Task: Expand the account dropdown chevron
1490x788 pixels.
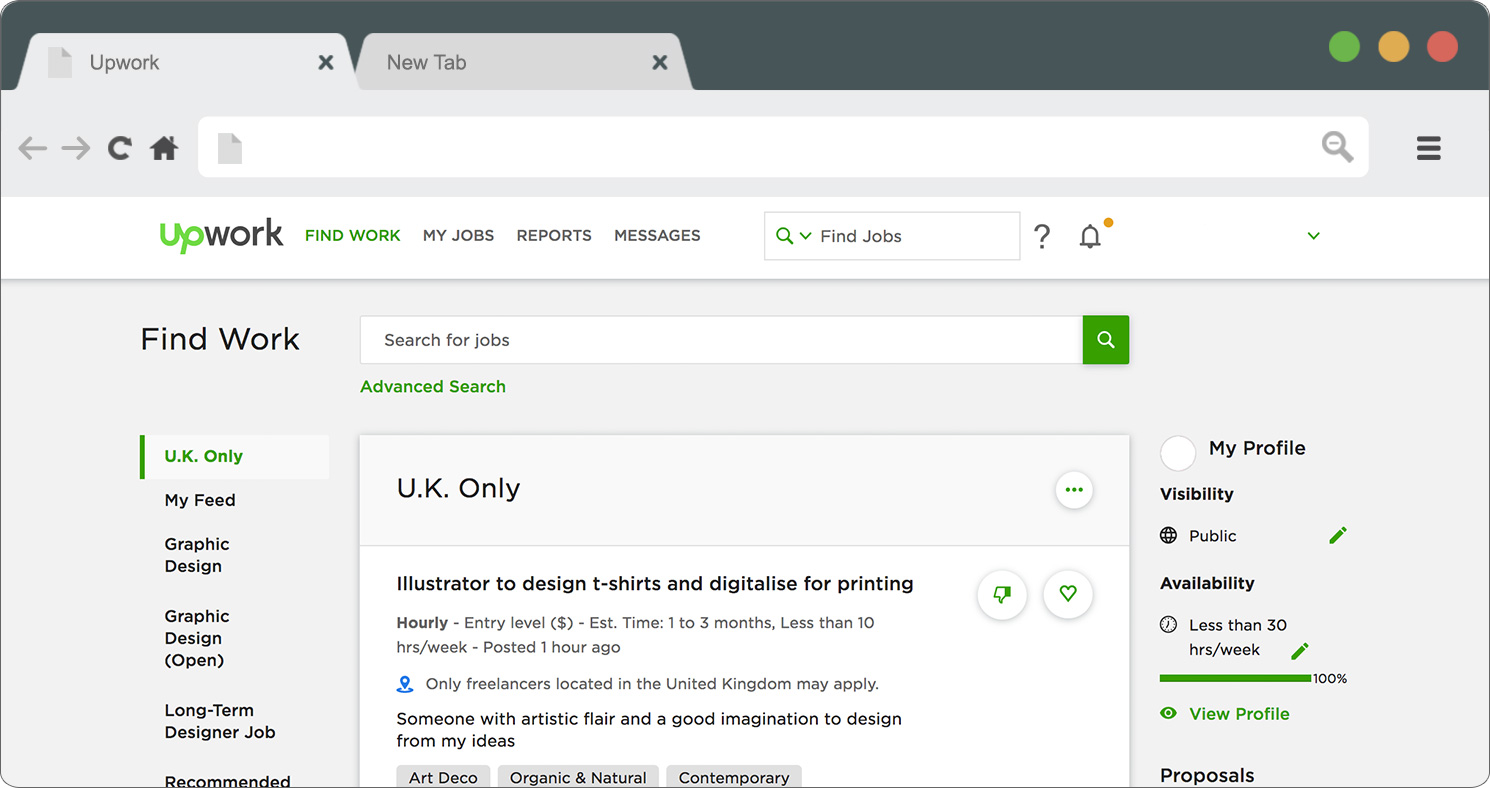Action: 1313,236
